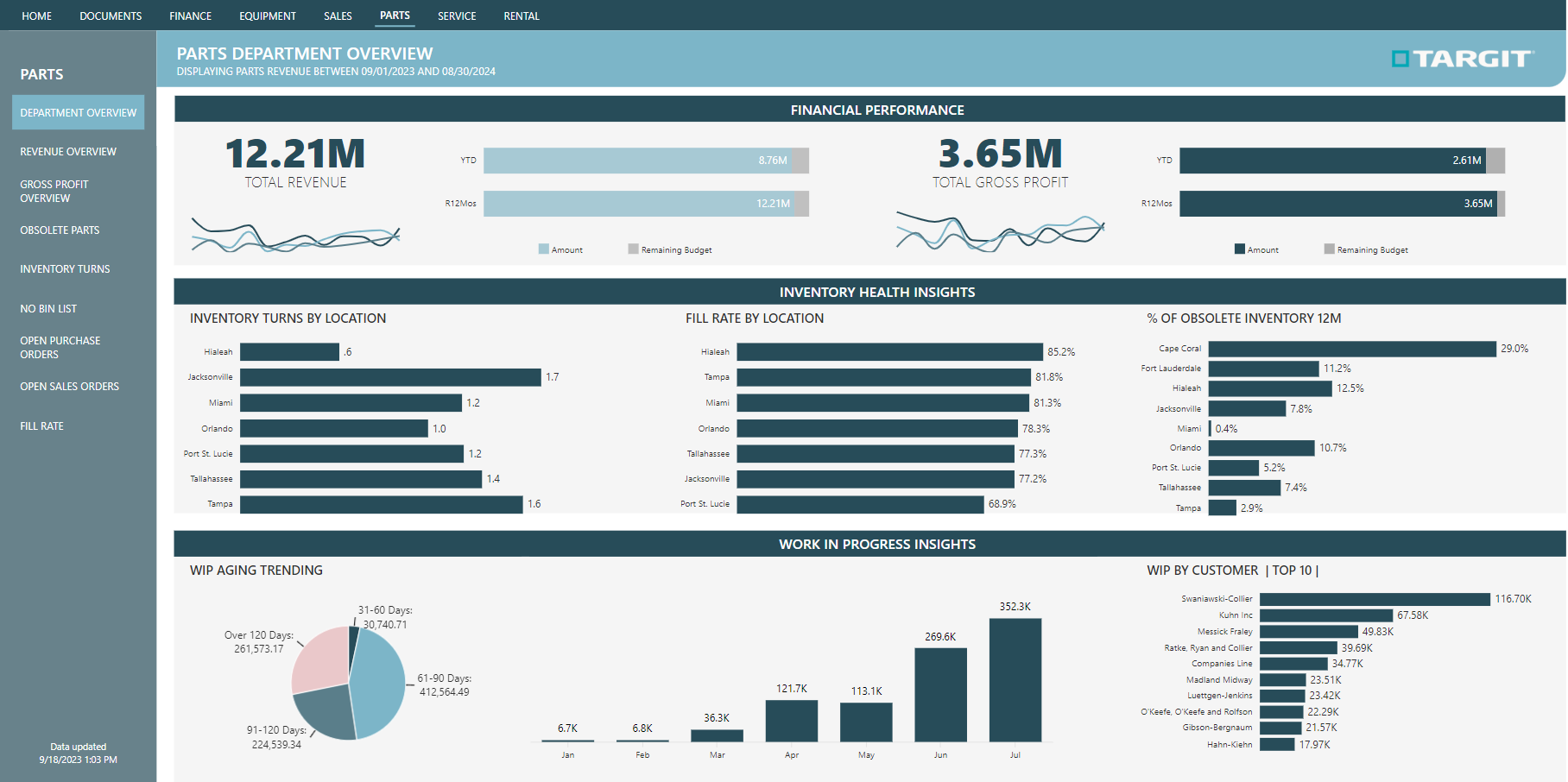Select Department Overview in the sidebar
The height and width of the screenshot is (782, 1568).
coord(78,112)
